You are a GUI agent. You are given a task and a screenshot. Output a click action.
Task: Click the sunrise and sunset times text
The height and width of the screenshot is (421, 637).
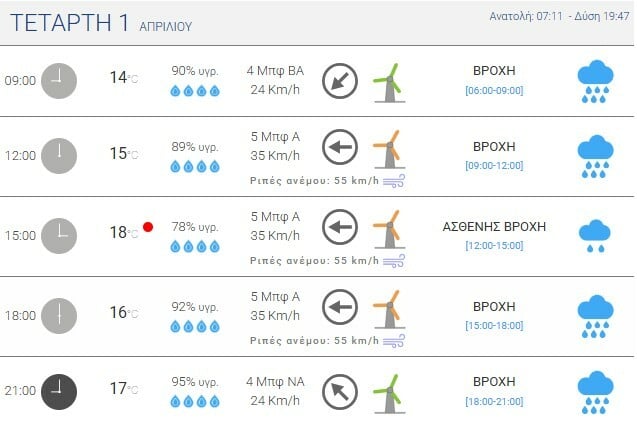(559, 17)
